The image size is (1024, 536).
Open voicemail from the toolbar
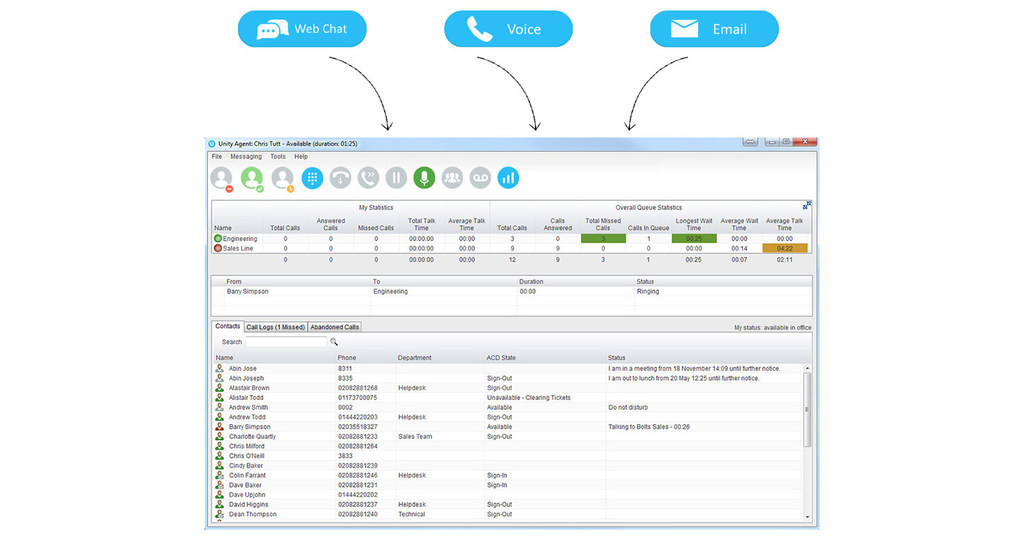click(x=480, y=178)
